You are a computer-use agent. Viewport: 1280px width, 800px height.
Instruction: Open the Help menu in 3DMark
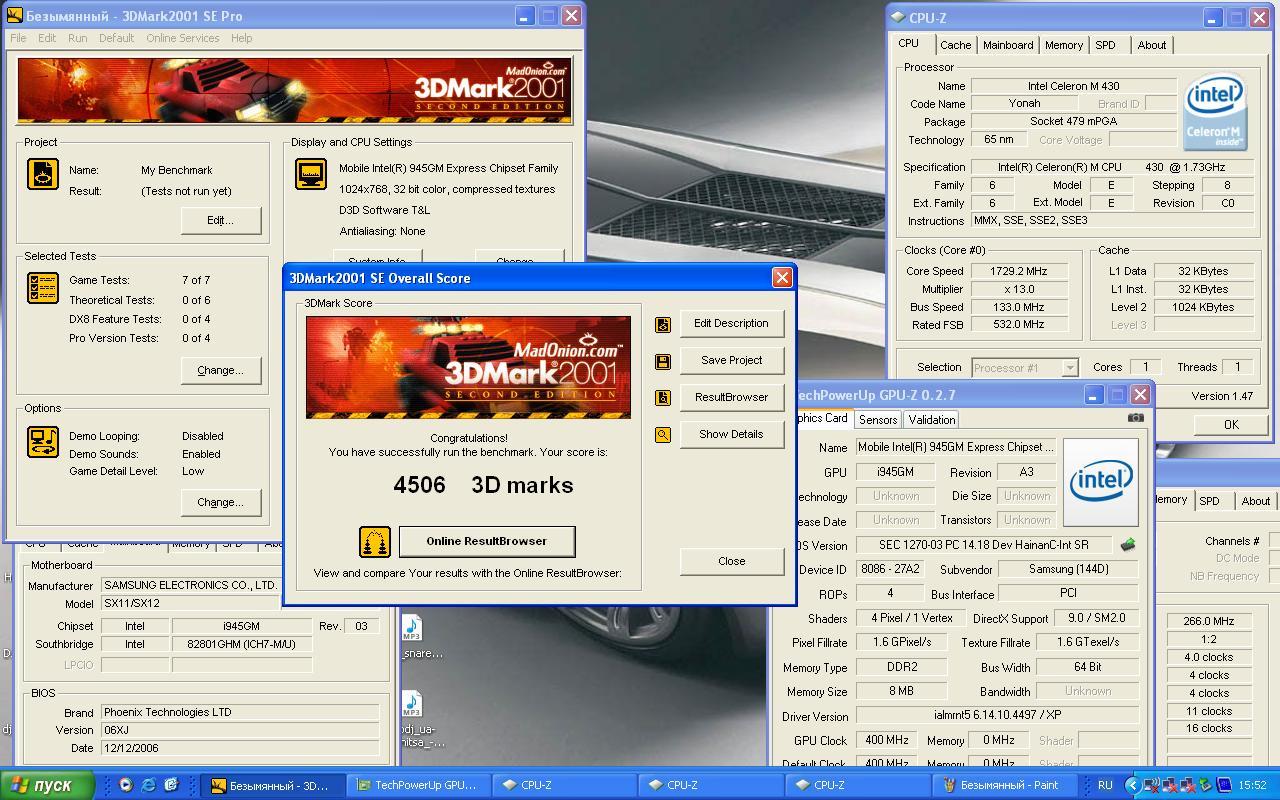(242, 38)
